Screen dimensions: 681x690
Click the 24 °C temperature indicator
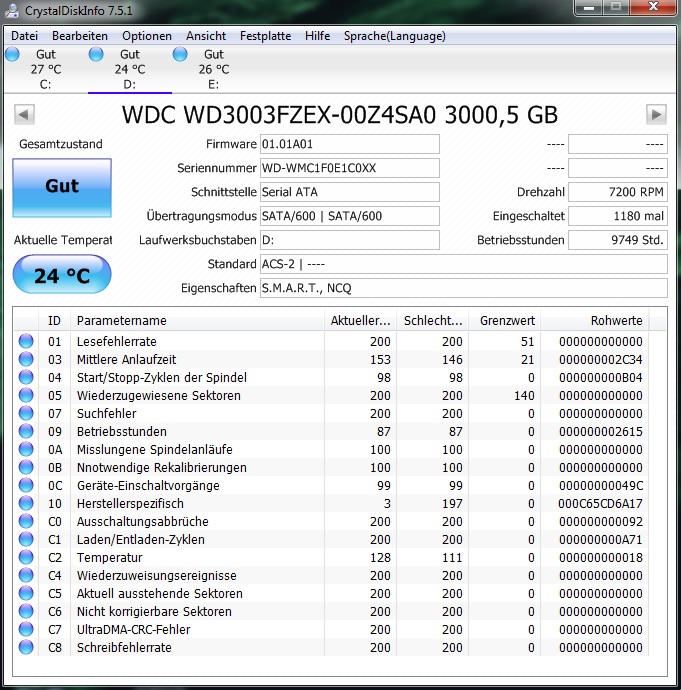pos(62,275)
